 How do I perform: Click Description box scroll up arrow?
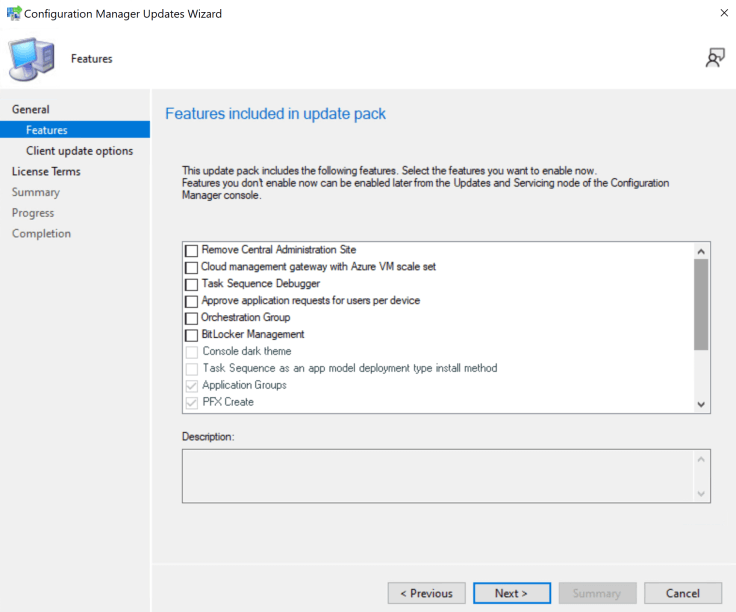[x=701, y=459]
